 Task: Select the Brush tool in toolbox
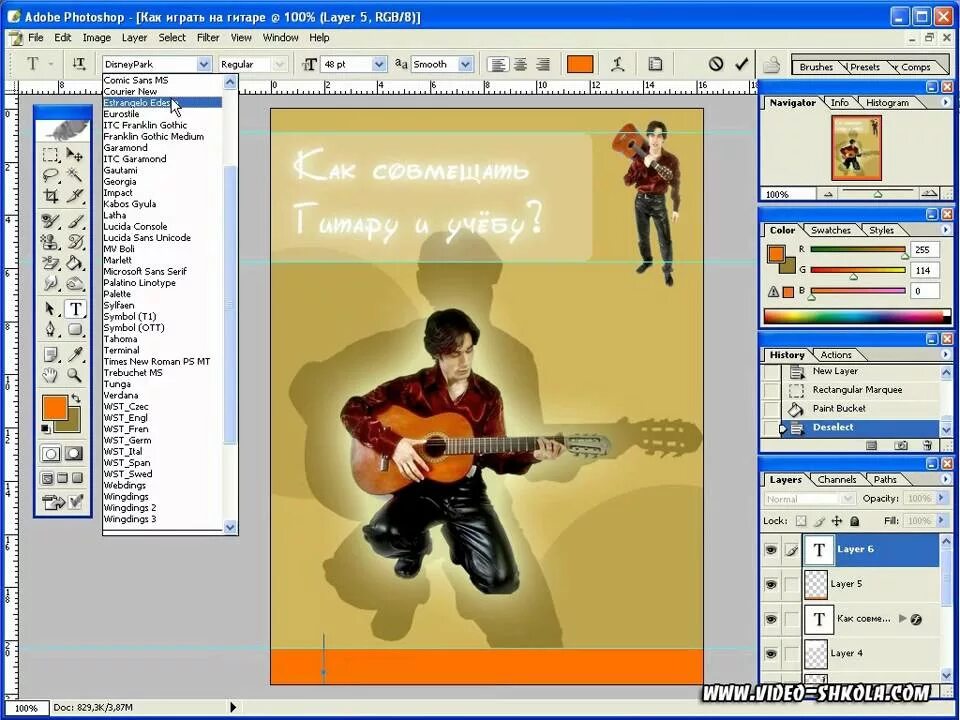75,220
